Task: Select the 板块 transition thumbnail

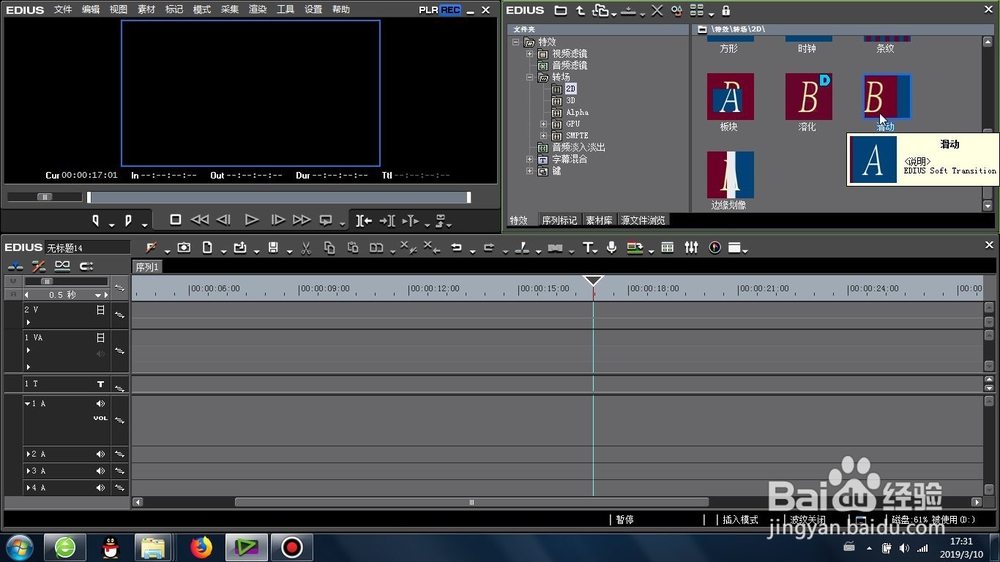Action: pos(730,96)
